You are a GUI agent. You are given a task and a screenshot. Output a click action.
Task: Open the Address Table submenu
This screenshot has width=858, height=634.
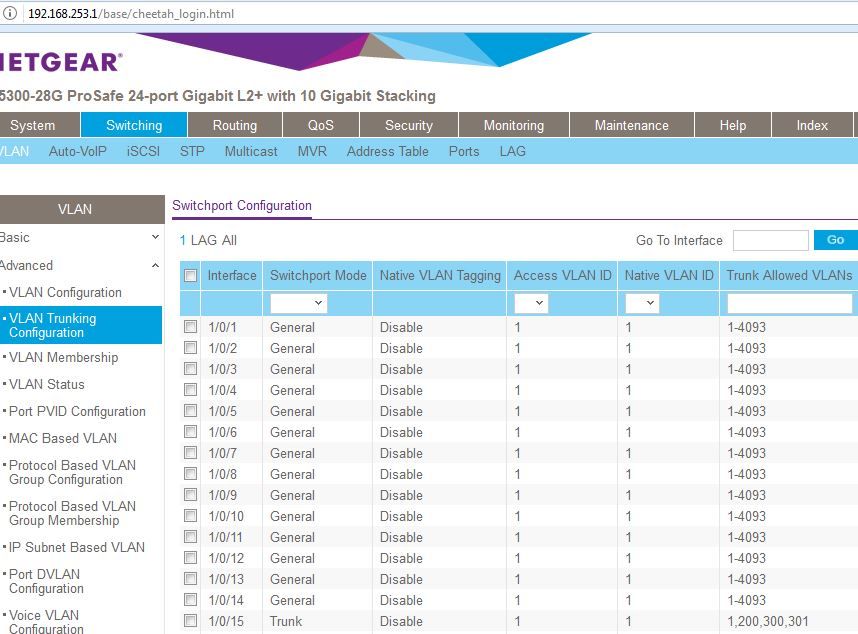(x=387, y=152)
